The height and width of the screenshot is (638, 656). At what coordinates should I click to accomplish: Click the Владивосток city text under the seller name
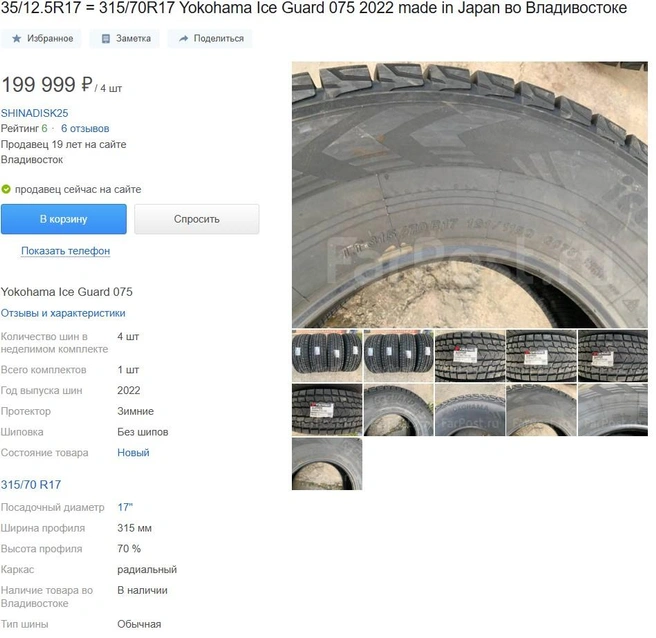[32, 159]
